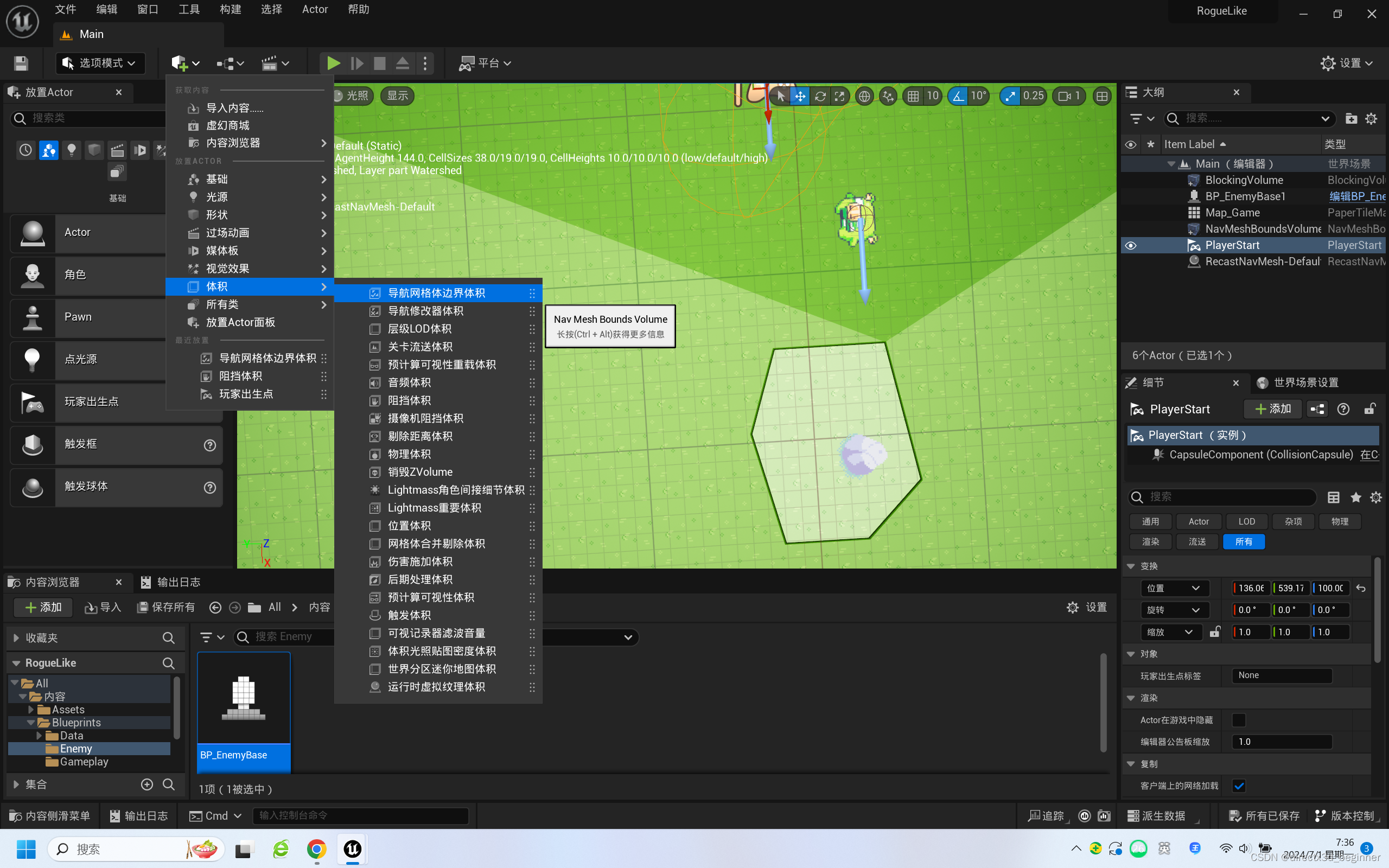Select BP_EnemyBase1 in the outliner

[x=1245, y=196]
